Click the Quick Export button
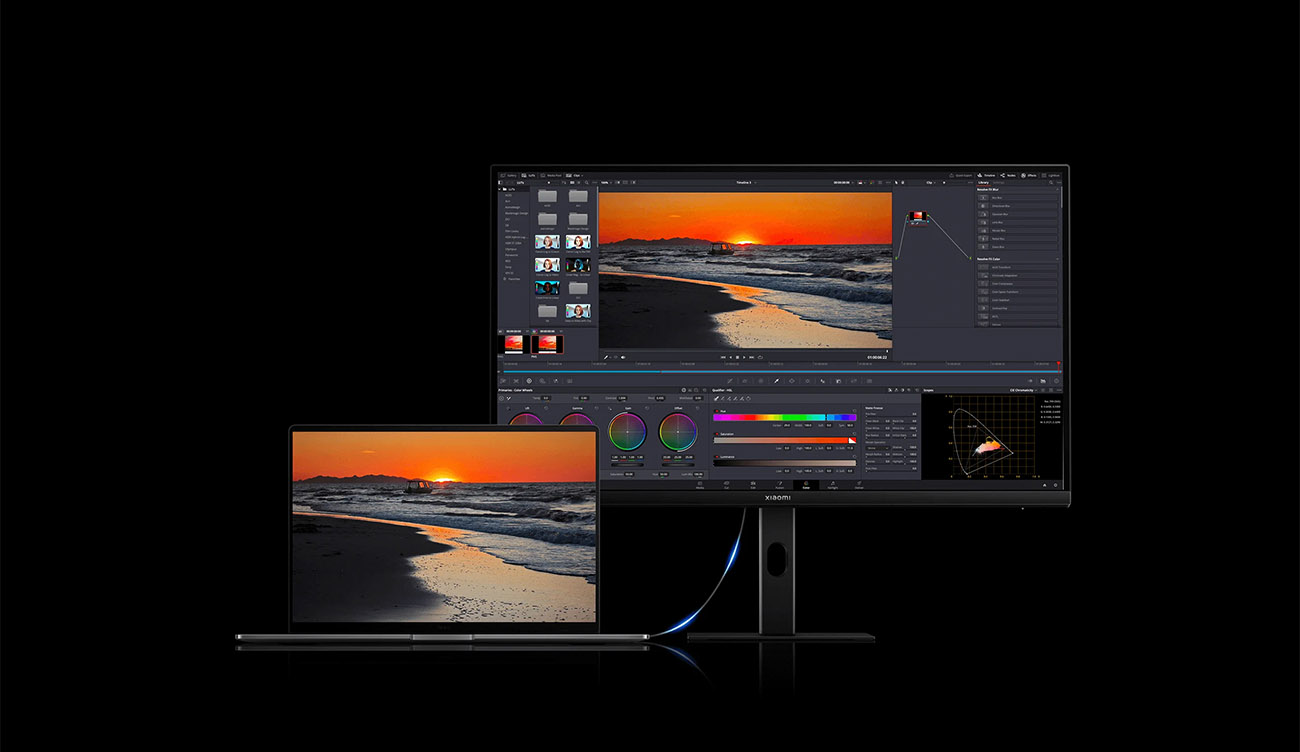The width and height of the screenshot is (1300, 752). [963, 175]
